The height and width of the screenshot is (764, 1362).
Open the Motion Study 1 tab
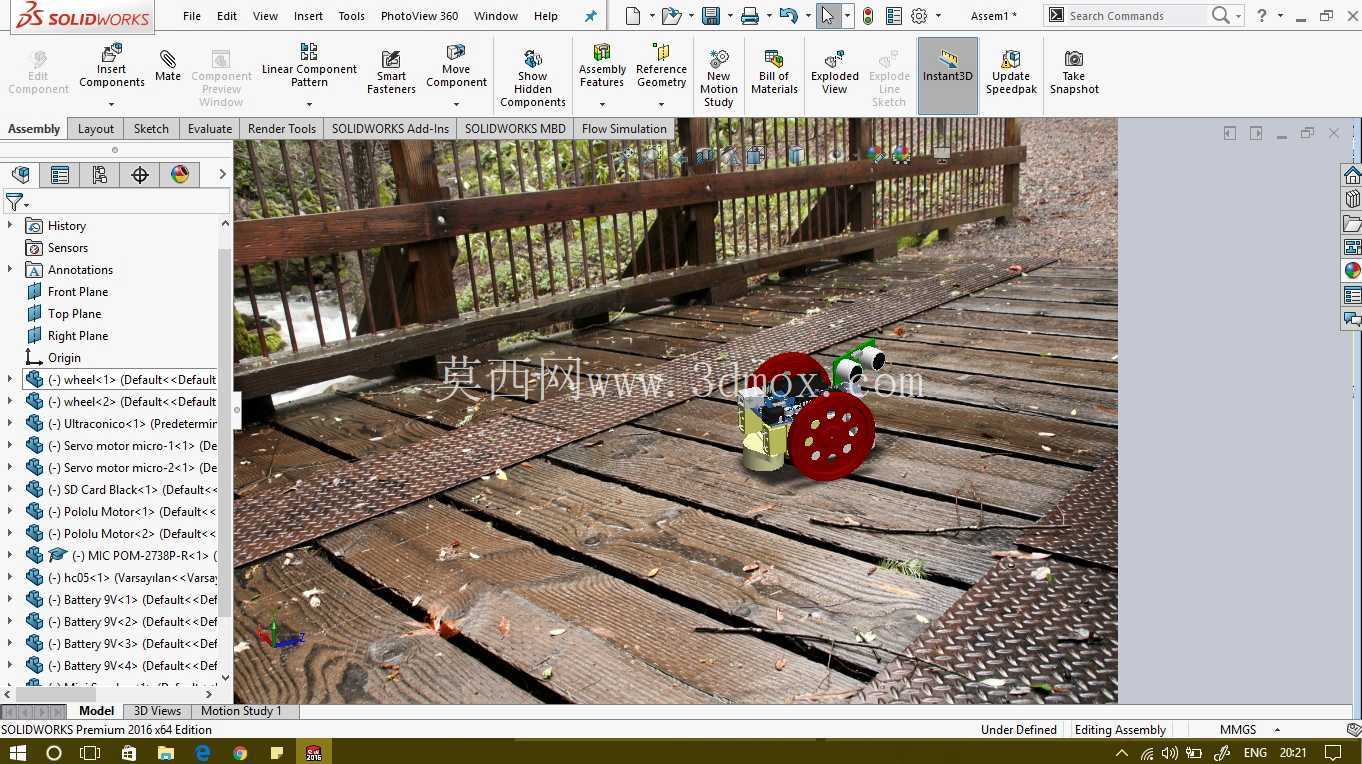[x=241, y=711]
